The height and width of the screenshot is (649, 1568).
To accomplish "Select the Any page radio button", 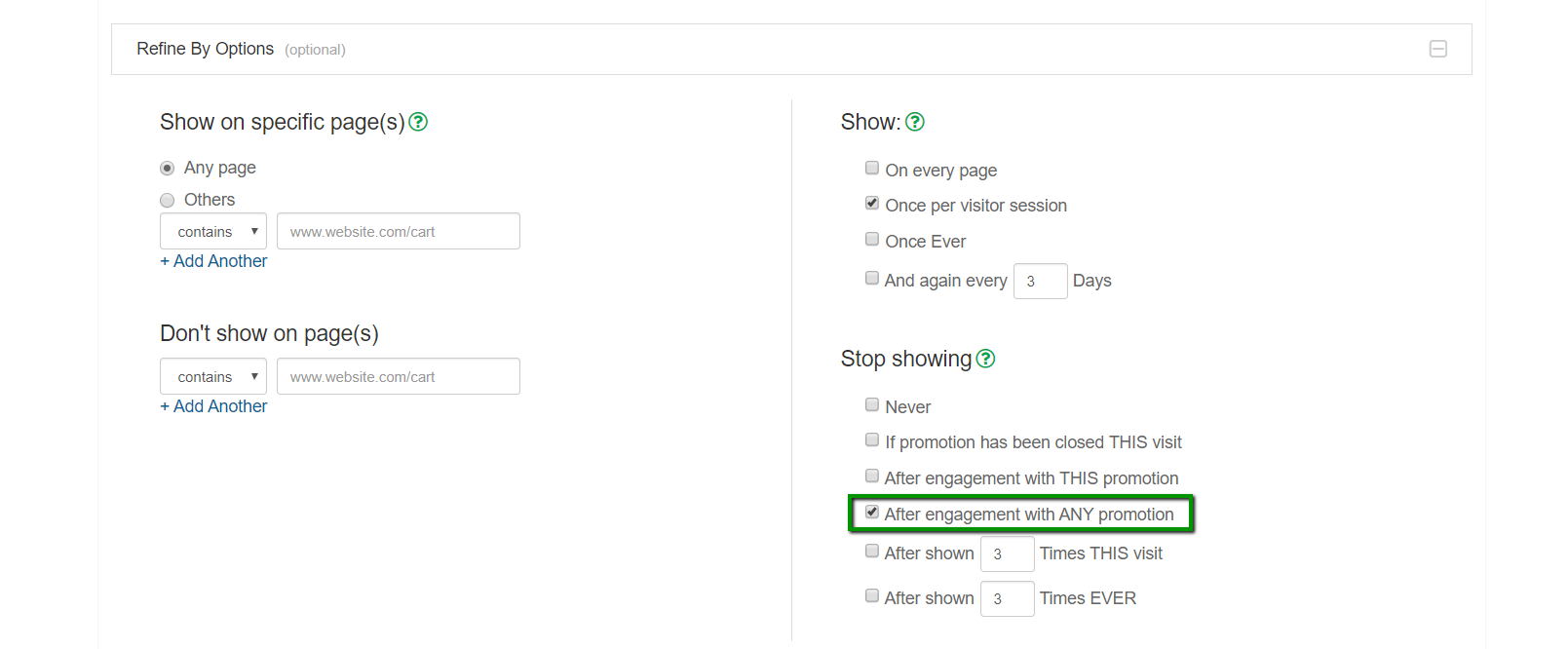I will [x=168, y=169].
